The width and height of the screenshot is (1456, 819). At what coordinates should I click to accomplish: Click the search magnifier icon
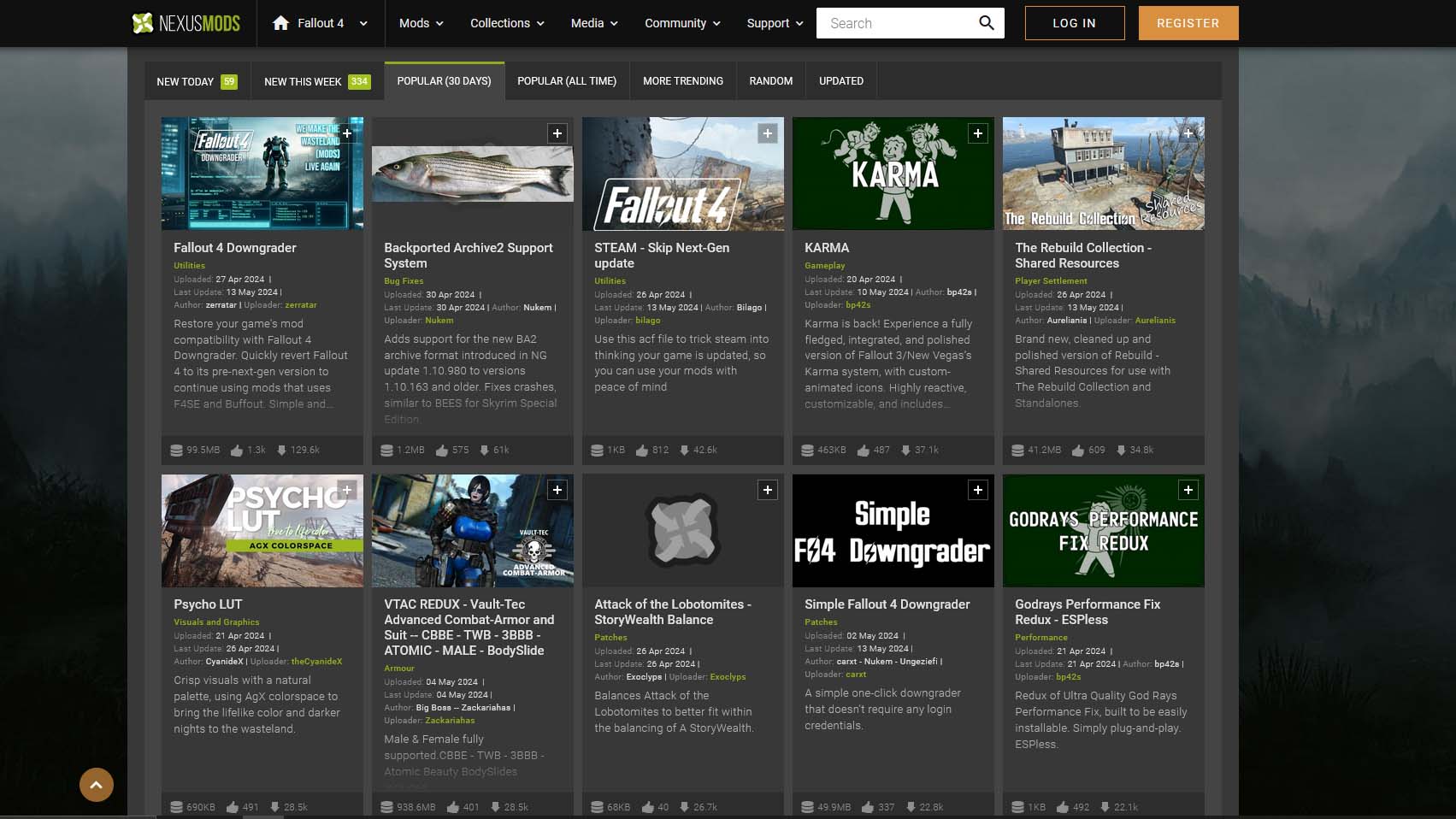tap(987, 23)
